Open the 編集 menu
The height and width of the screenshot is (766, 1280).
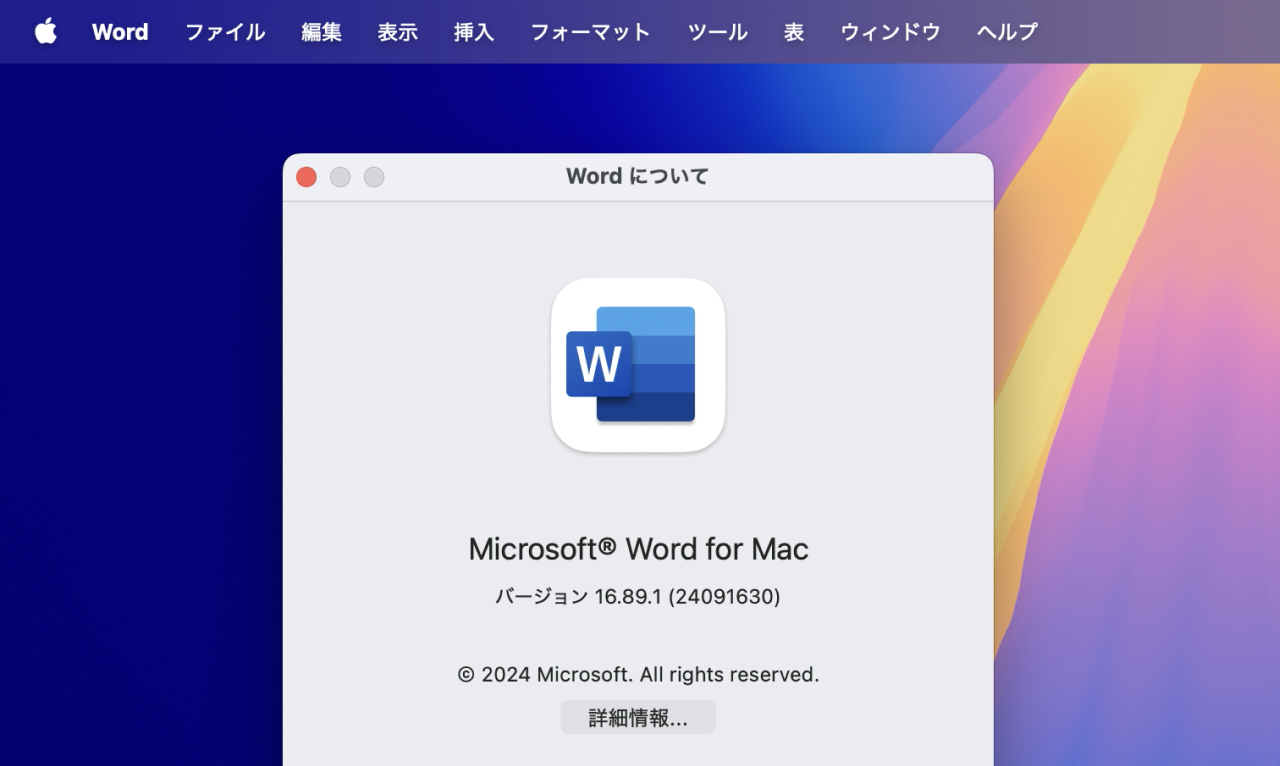pos(321,32)
